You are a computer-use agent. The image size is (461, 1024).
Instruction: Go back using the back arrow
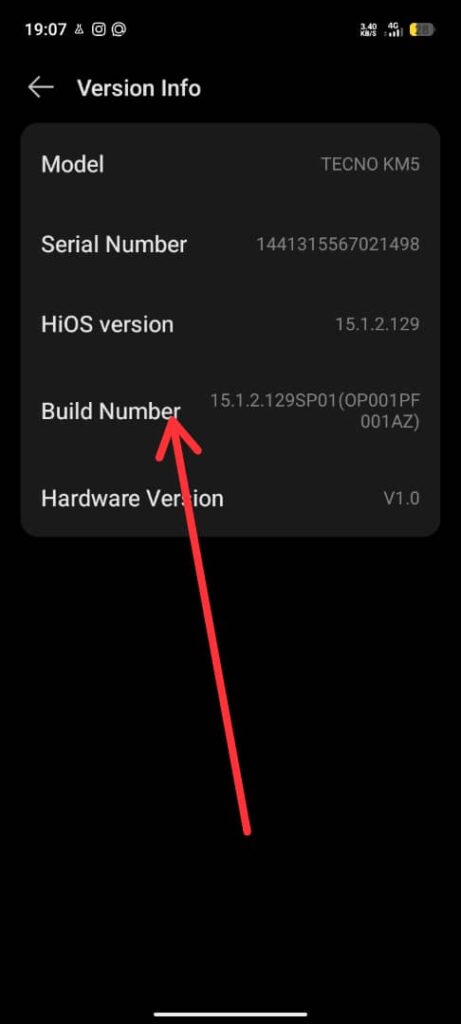click(x=40, y=87)
